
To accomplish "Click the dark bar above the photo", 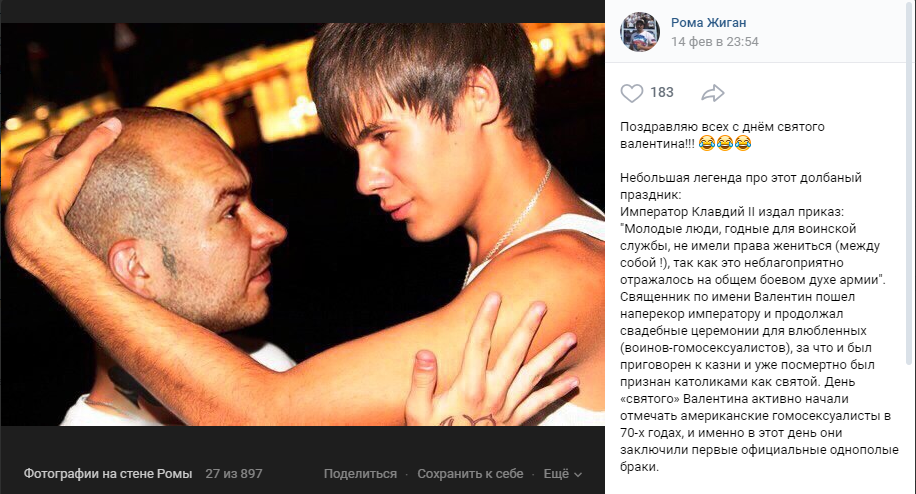I will (303, 11).
